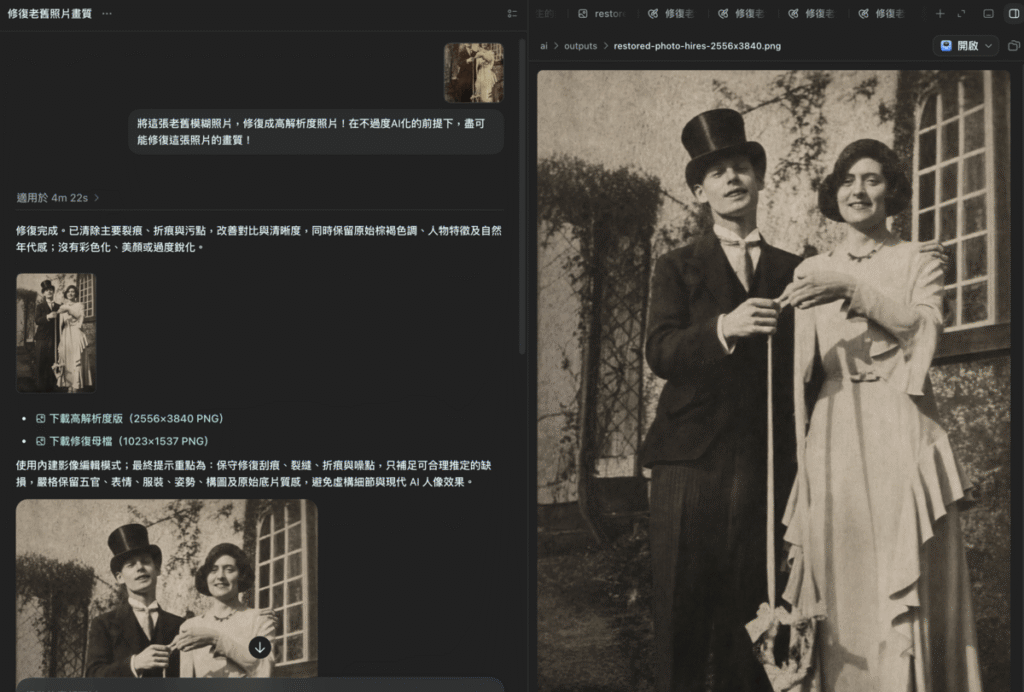
Task: Open the large restored photo preview in chat
Action: (x=167, y=588)
